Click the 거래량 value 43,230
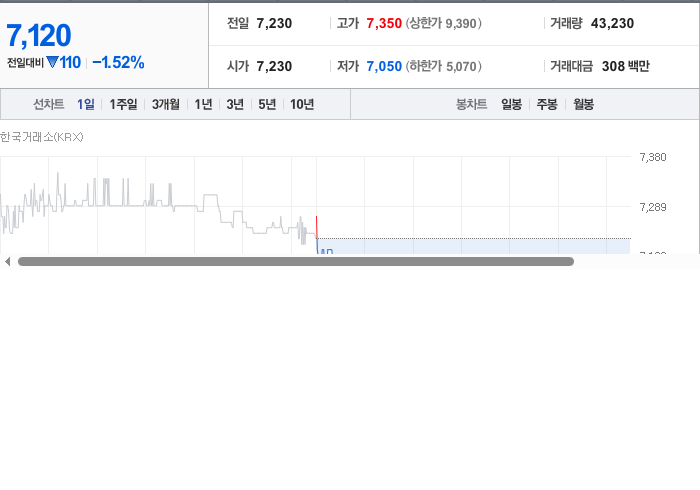 pyautogui.click(x=612, y=23)
